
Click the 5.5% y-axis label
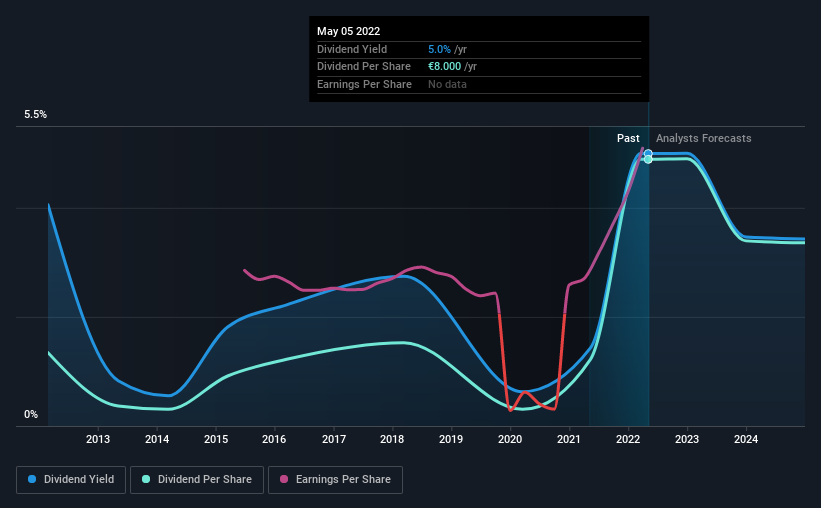[x=35, y=114]
